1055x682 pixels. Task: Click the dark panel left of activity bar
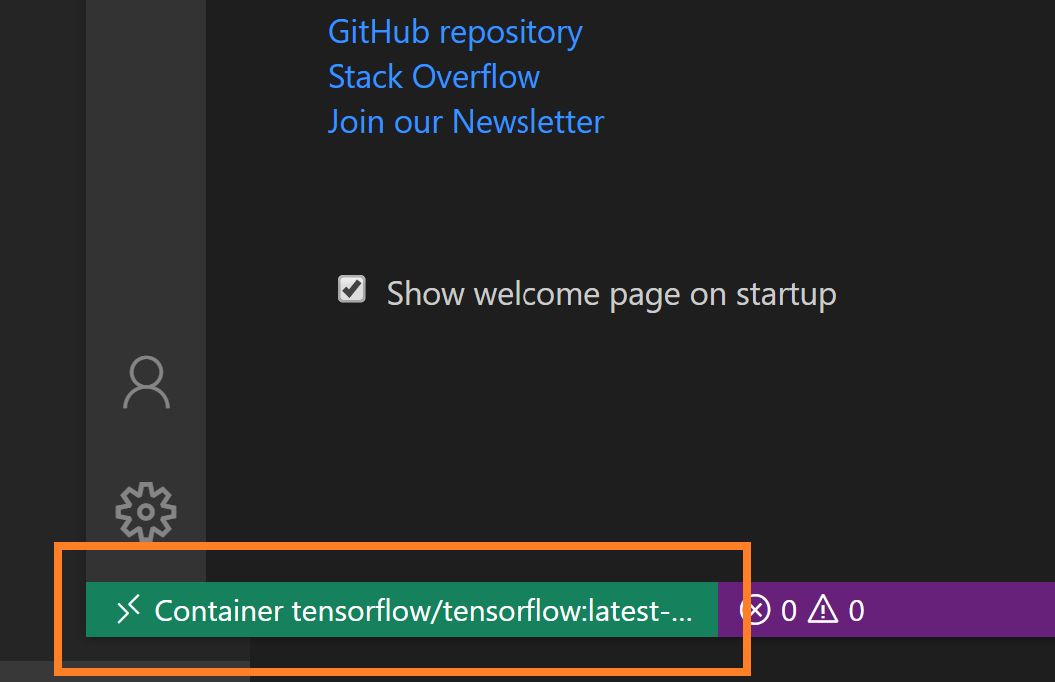click(42, 269)
